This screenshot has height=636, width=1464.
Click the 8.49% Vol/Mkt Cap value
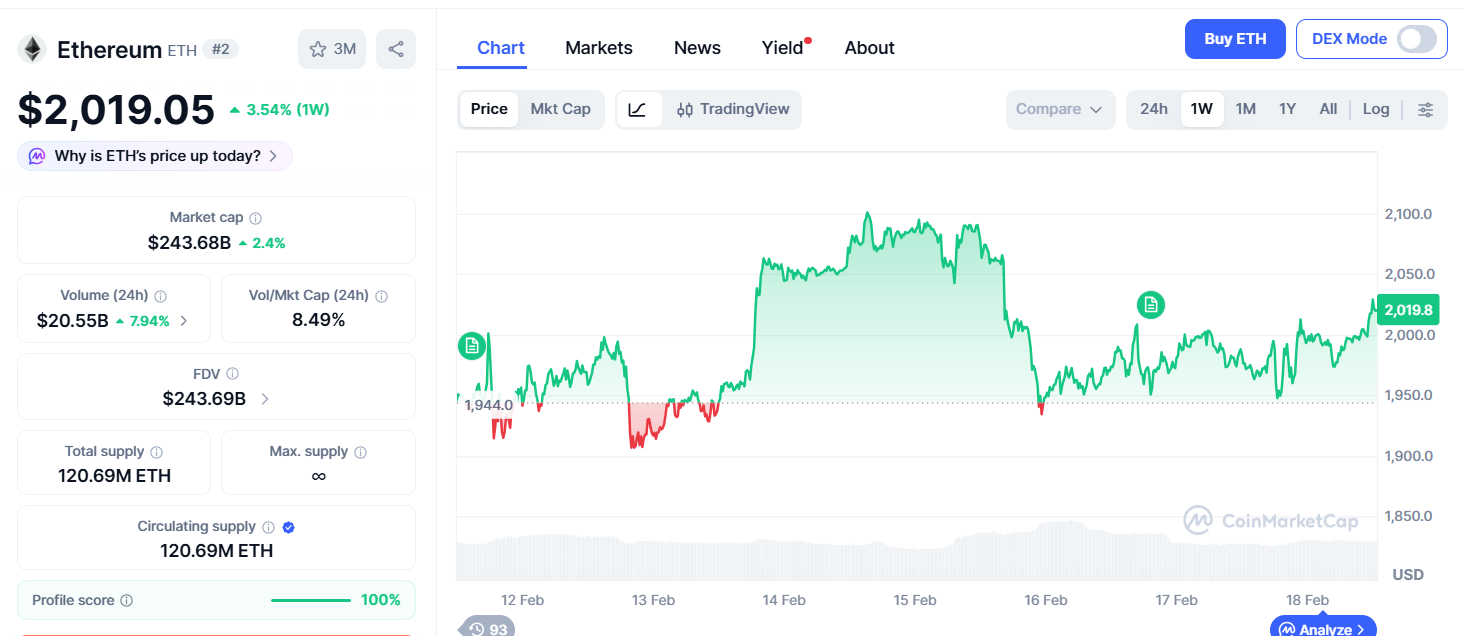pyautogui.click(x=318, y=320)
